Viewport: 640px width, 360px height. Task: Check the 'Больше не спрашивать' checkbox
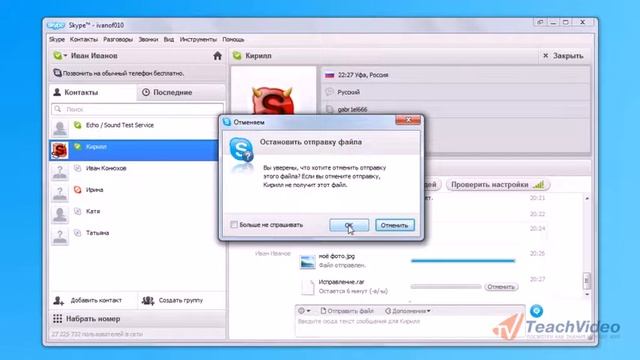pos(234,225)
